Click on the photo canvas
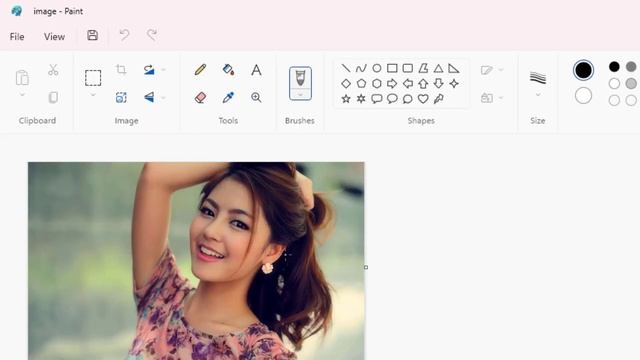Viewport: 640px width, 360px height. click(196, 261)
